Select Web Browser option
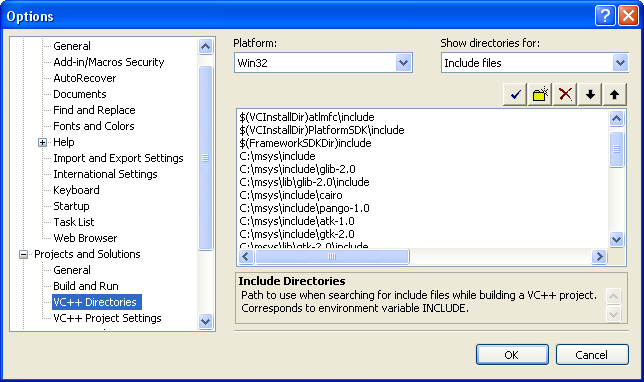The image size is (644, 382). pyautogui.click(x=85, y=238)
